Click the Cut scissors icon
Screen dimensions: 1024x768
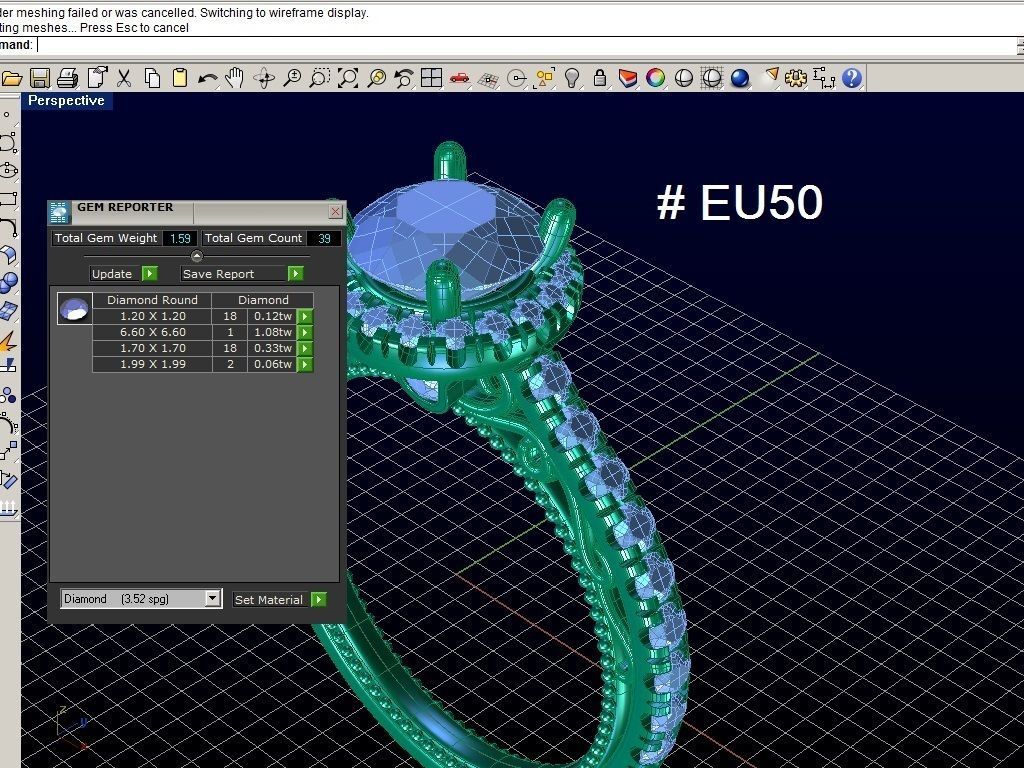click(124, 78)
